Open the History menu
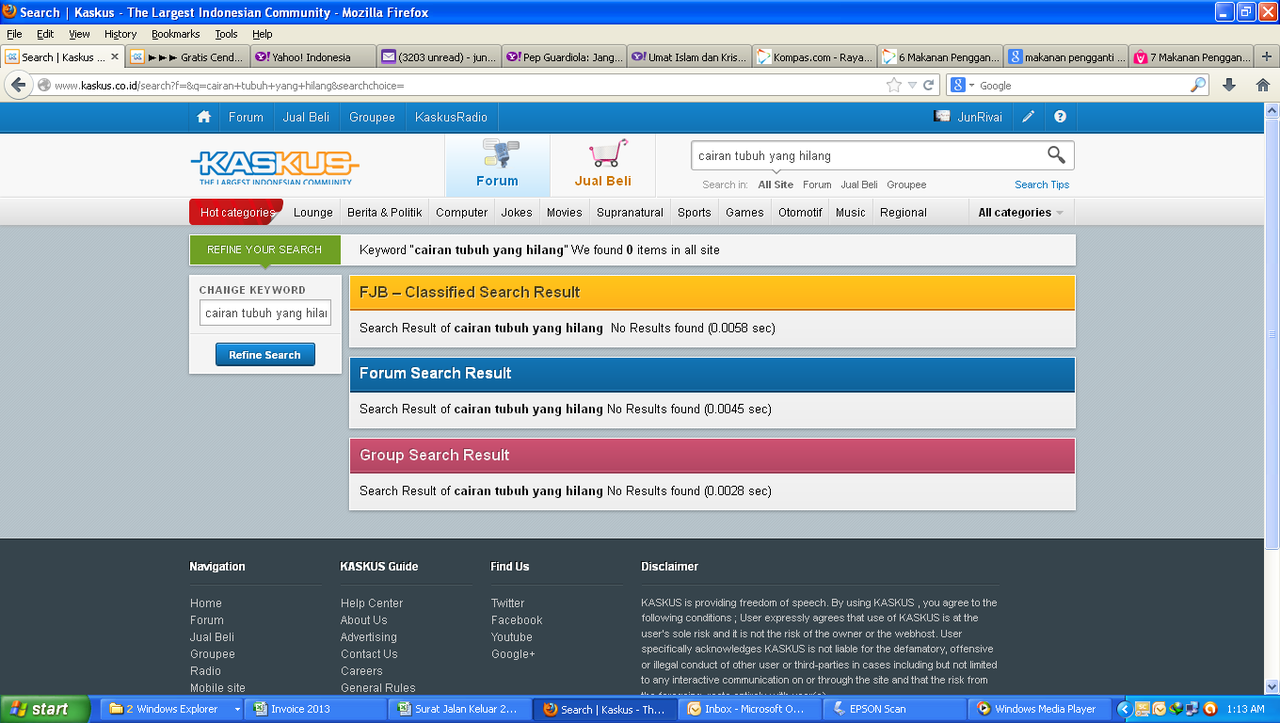This screenshot has height=723, width=1280. pos(120,34)
